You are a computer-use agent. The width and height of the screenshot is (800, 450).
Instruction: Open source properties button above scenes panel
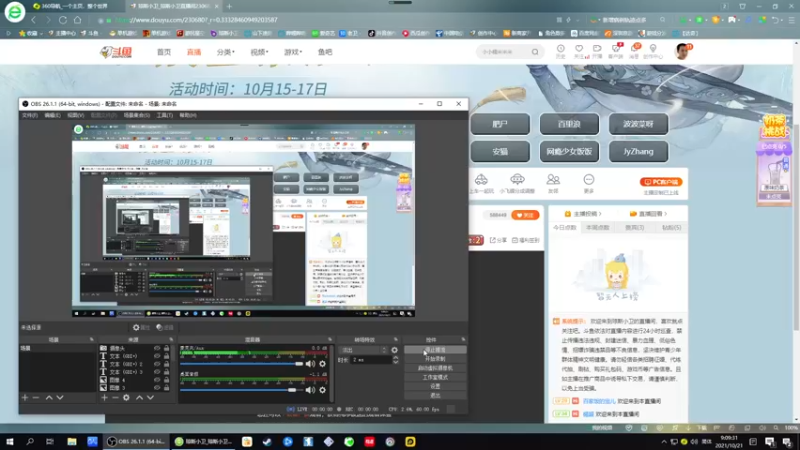[141, 328]
